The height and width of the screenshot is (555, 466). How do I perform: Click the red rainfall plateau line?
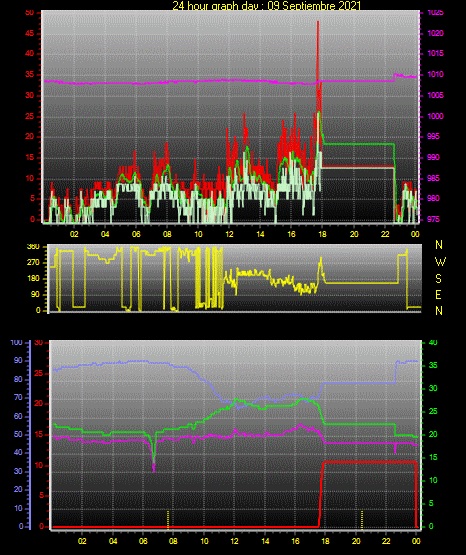coord(369,462)
